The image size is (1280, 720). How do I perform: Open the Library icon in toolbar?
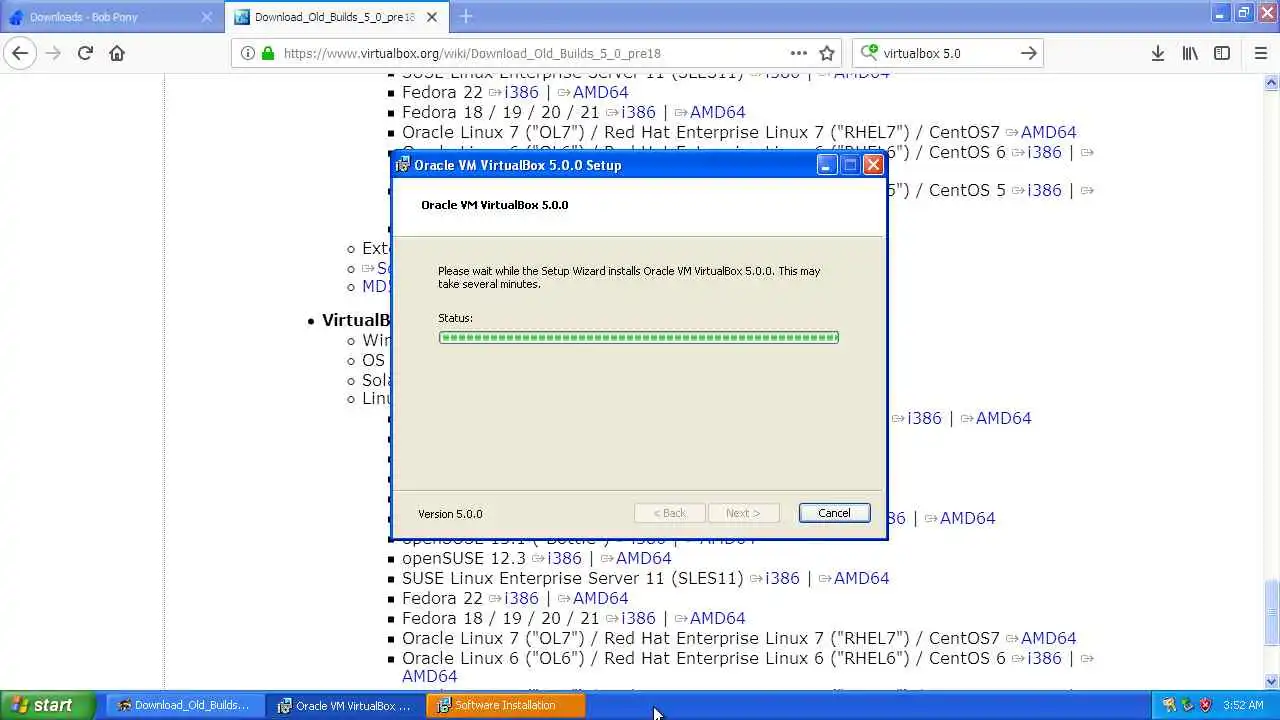tap(1190, 53)
